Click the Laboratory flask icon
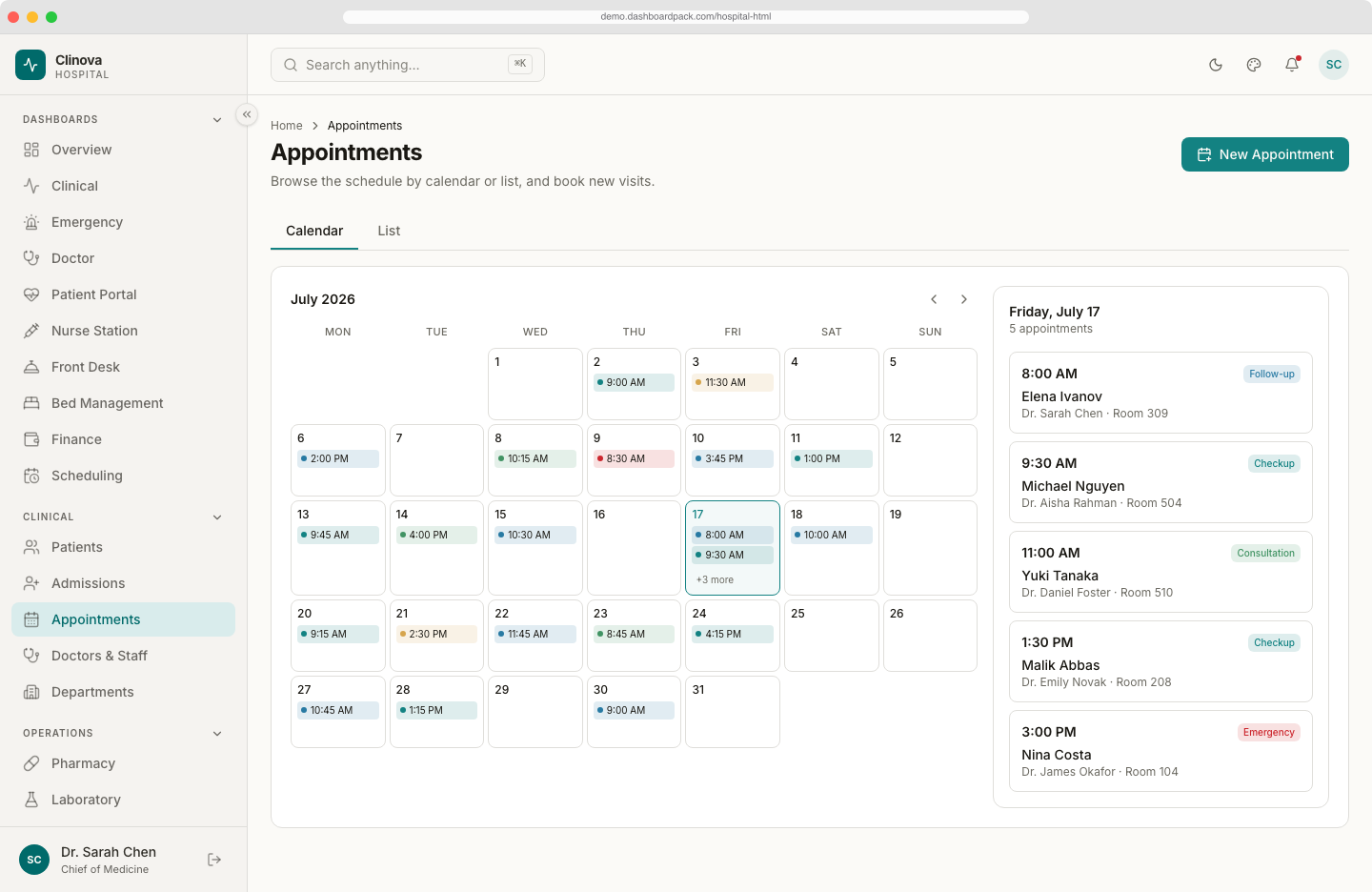The width and height of the screenshot is (1372, 892). [x=31, y=800]
